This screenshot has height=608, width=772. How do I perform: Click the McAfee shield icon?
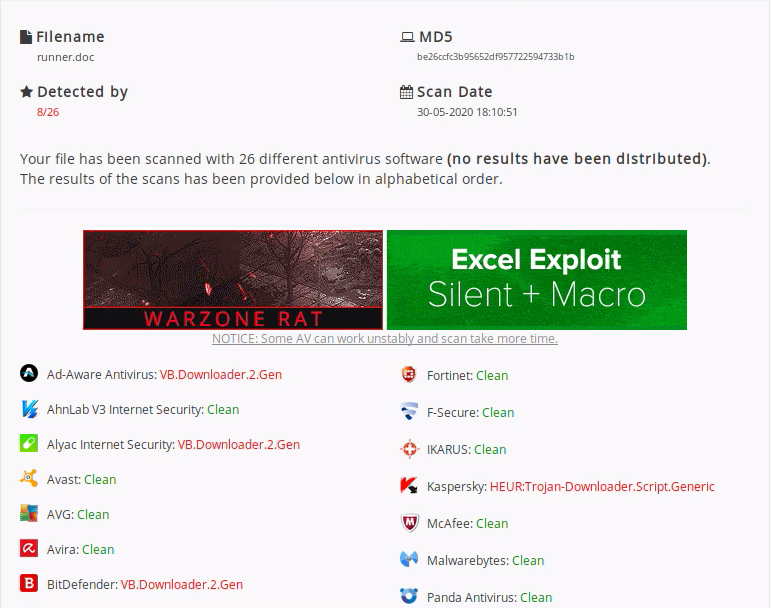[409, 523]
